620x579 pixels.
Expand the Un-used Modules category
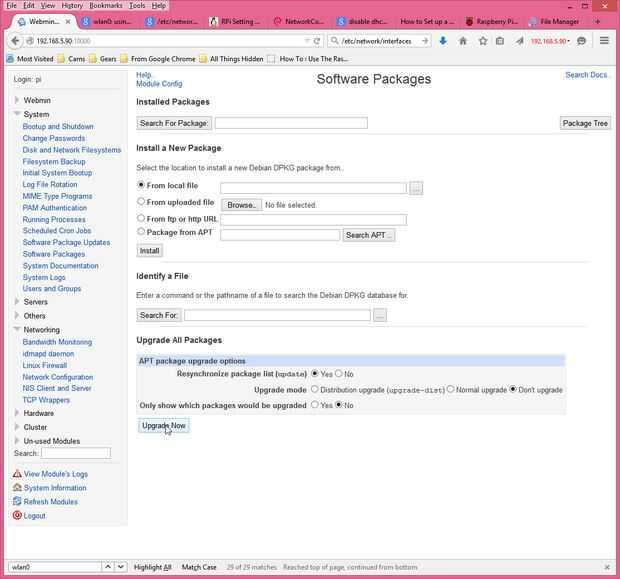pyautogui.click(x=17, y=440)
